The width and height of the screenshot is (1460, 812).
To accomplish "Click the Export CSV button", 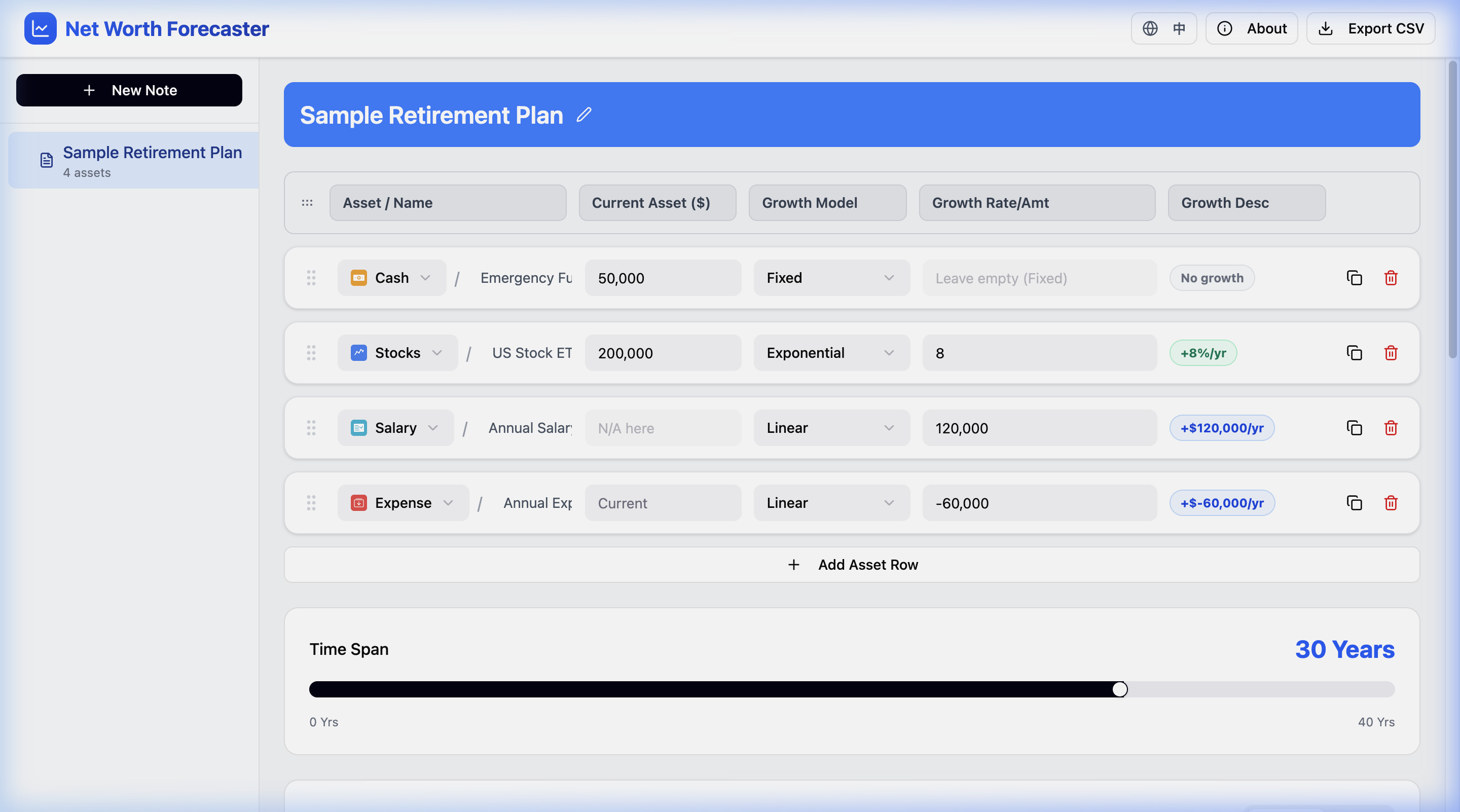I will (x=1370, y=28).
